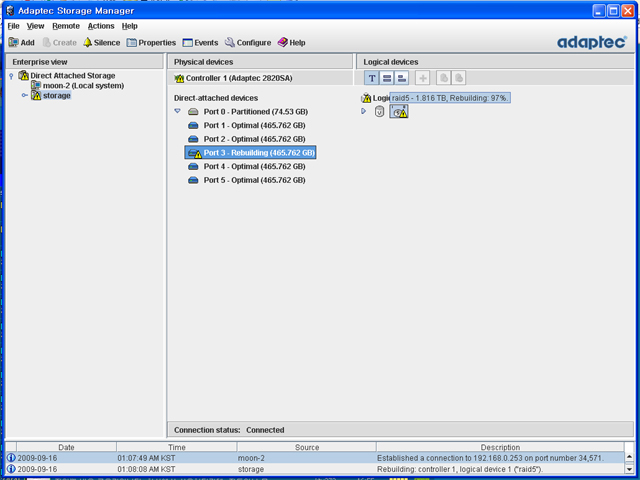Screen dimensions: 640x480
Task: Collapse the Port 0 disclosure triangle
Action: (177, 111)
